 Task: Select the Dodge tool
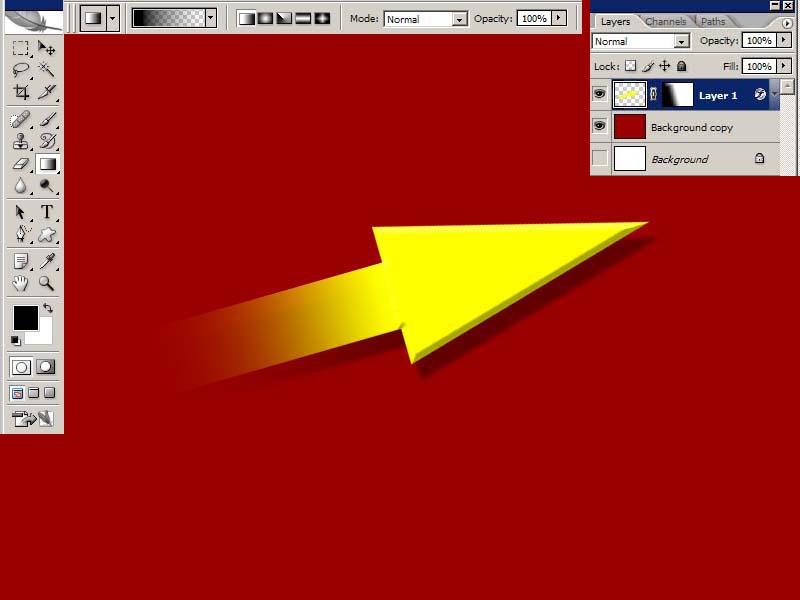[x=46, y=186]
